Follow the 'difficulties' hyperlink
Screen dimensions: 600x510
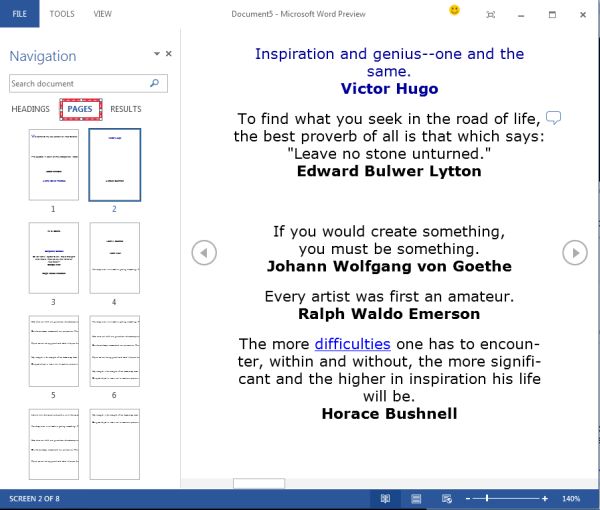coord(352,344)
